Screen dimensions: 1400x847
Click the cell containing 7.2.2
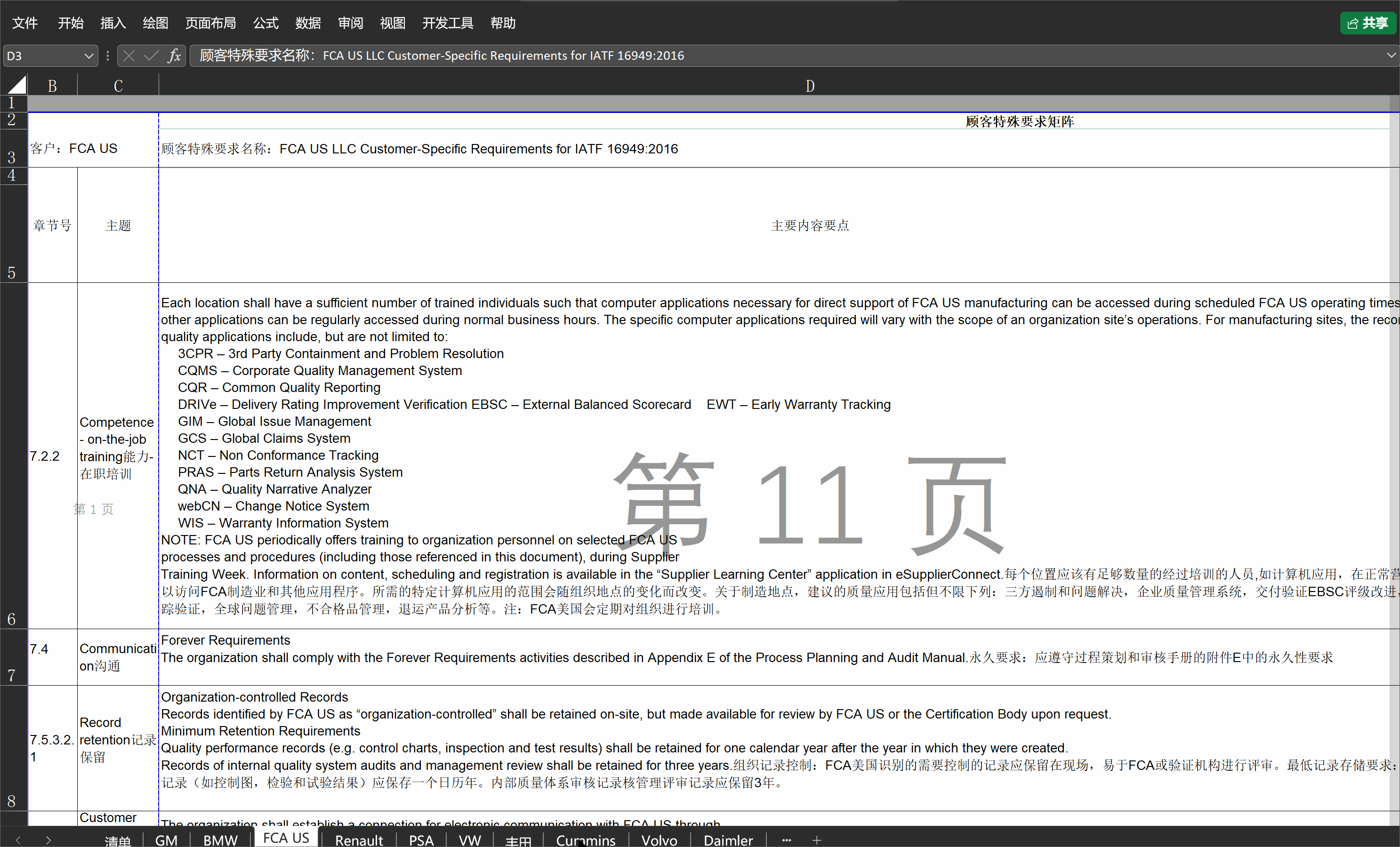[52, 455]
